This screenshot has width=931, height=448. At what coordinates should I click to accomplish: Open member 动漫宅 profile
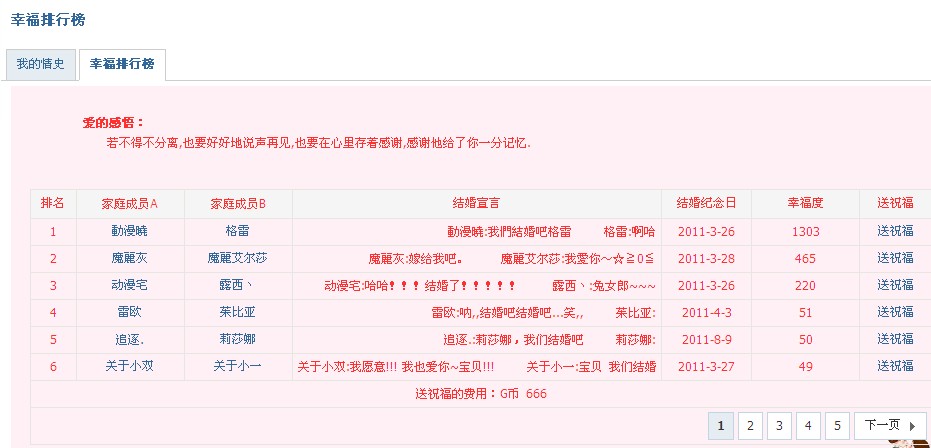tap(129, 285)
